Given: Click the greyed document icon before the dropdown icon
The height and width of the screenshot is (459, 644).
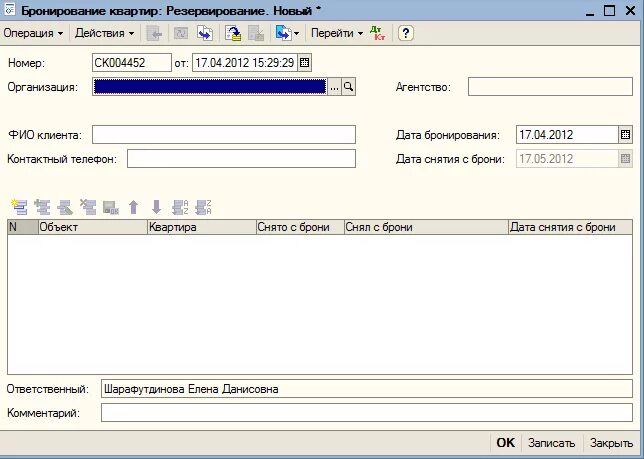Looking at the screenshot, I should (x=256, y=33).
